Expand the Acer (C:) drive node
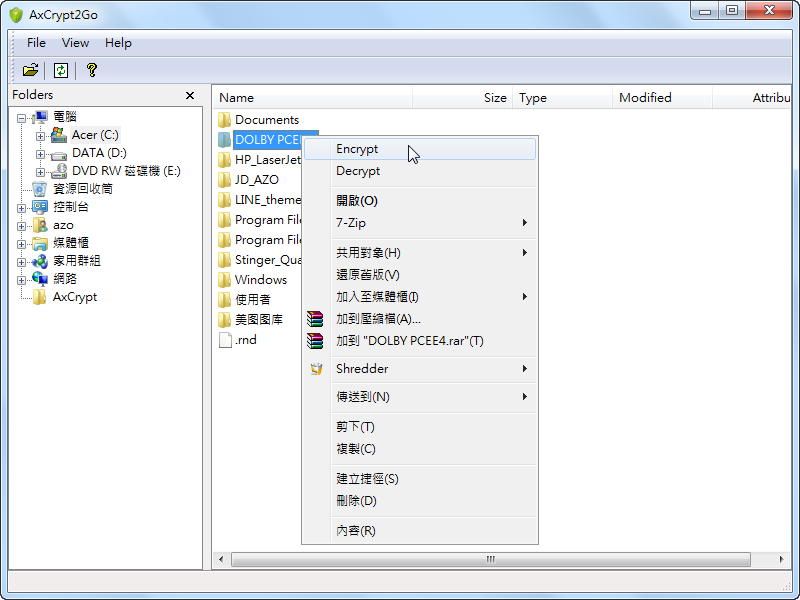Viewport: 800px width, 600px height. point(40,136)
